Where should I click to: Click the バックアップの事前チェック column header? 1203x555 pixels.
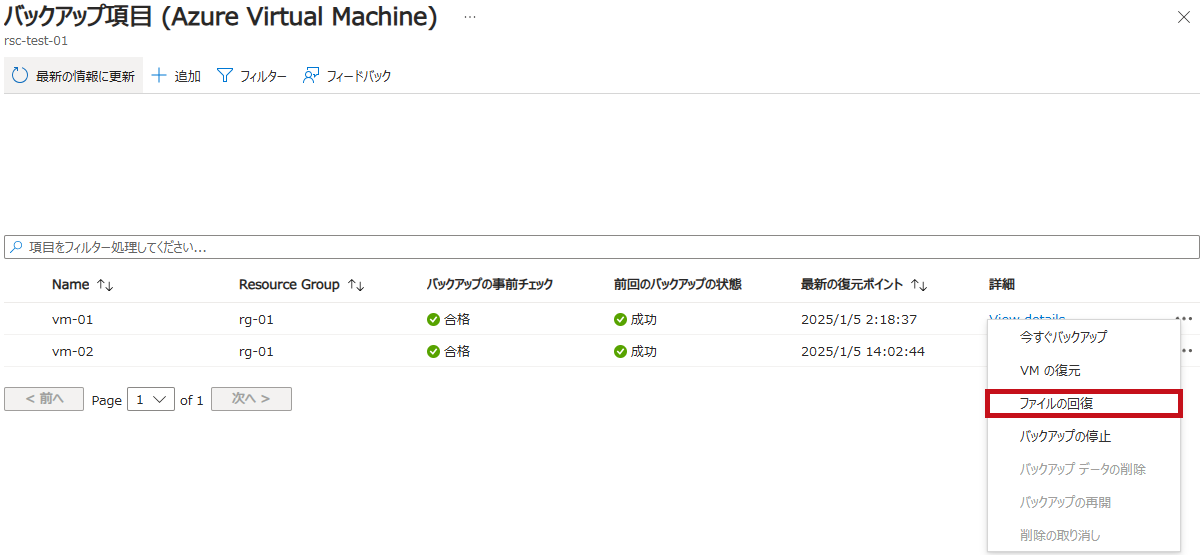490,285
